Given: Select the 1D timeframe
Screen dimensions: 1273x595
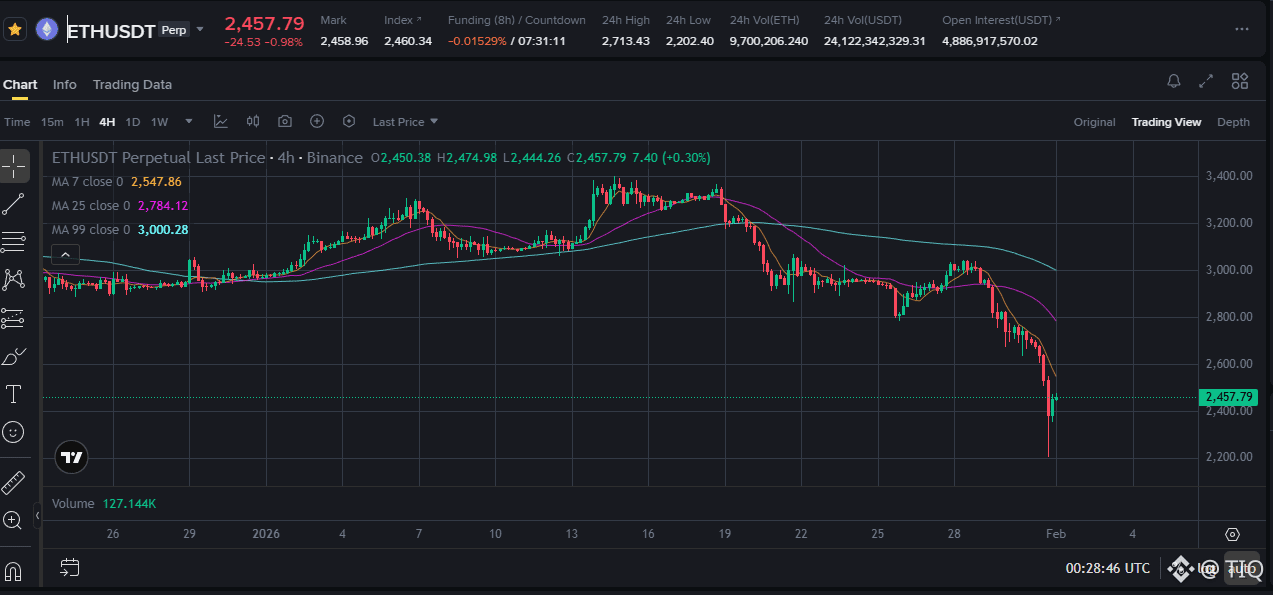Looking at the screenshot, I should (x=132, y=122).
